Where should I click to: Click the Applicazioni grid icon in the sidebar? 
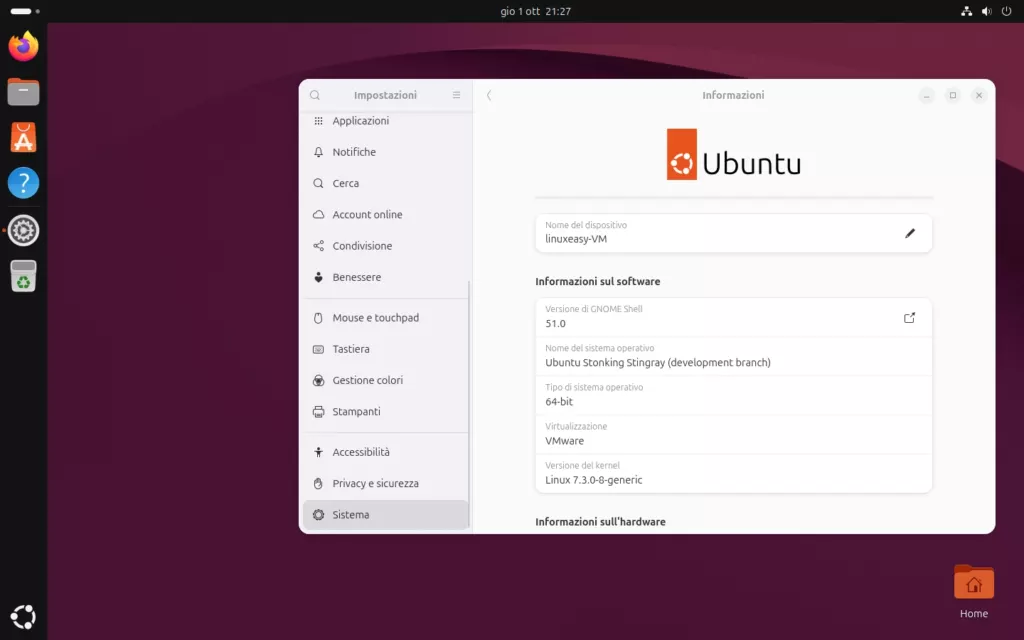tap(318, 121)
